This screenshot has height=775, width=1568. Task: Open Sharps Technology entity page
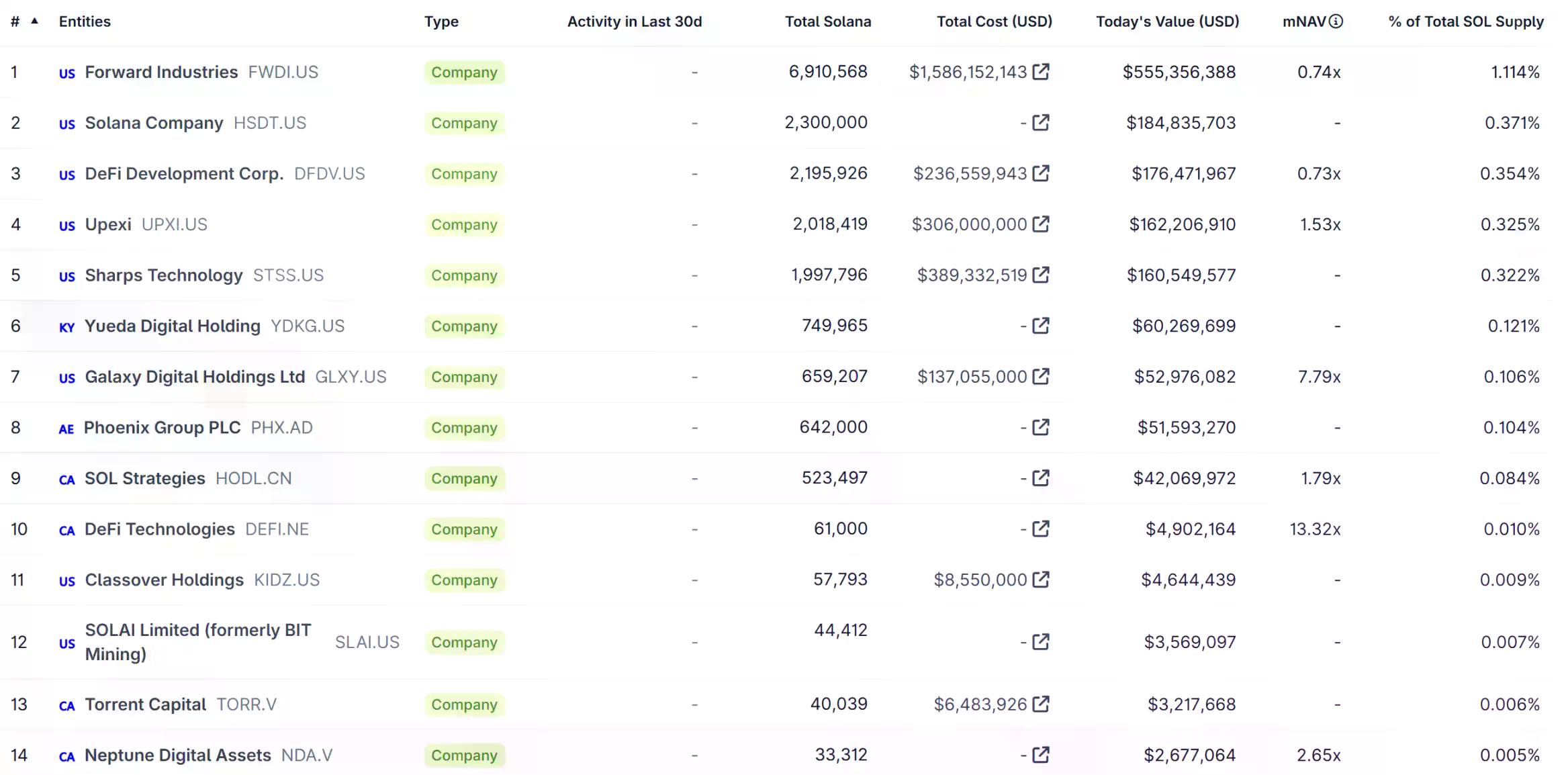tap(163, 275)
